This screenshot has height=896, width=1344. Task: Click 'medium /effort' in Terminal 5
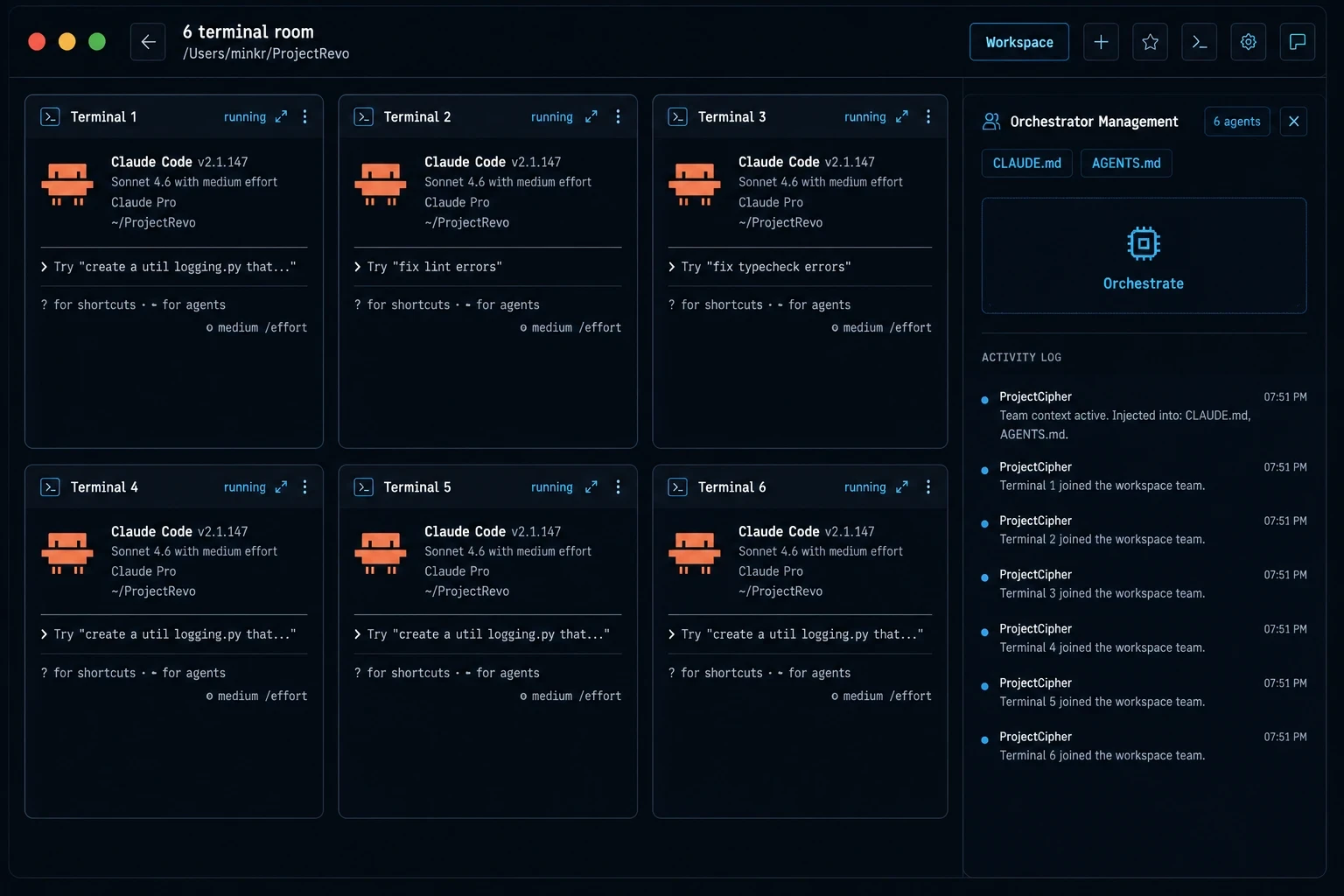570,696
